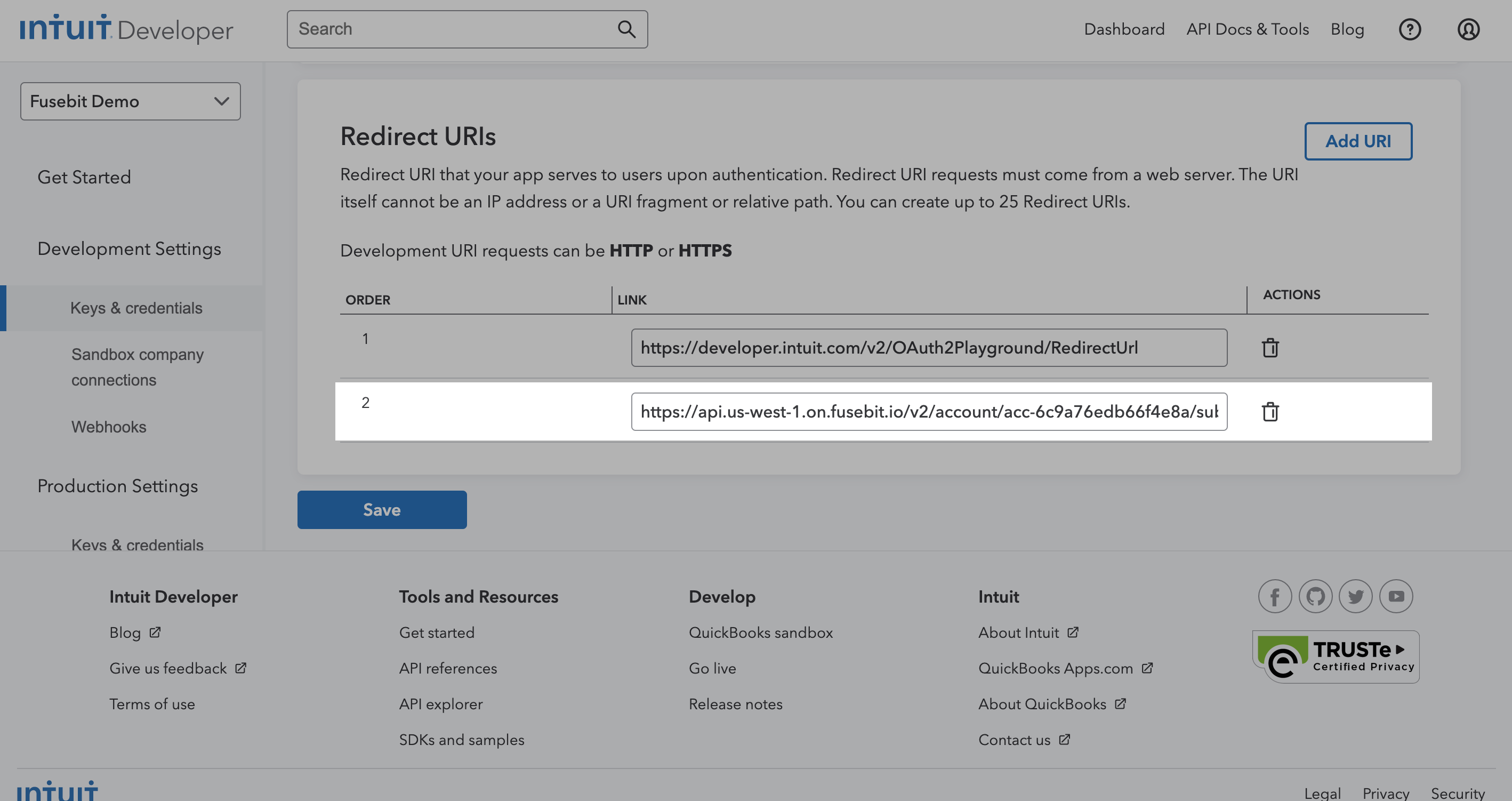Delete the OAuth2Playground redirect URI
This screenshot has width=1512, height=801.
point(1270,348)
